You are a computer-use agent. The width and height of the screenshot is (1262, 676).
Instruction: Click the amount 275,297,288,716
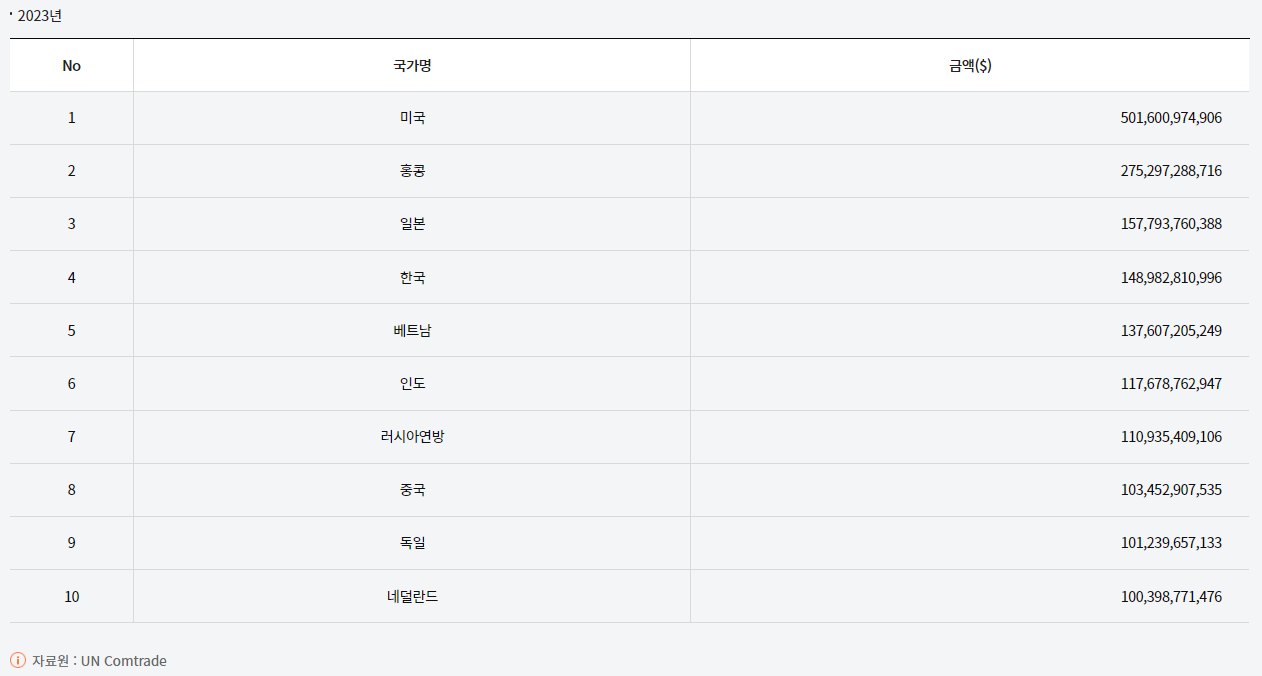[x=1171, y=171]
